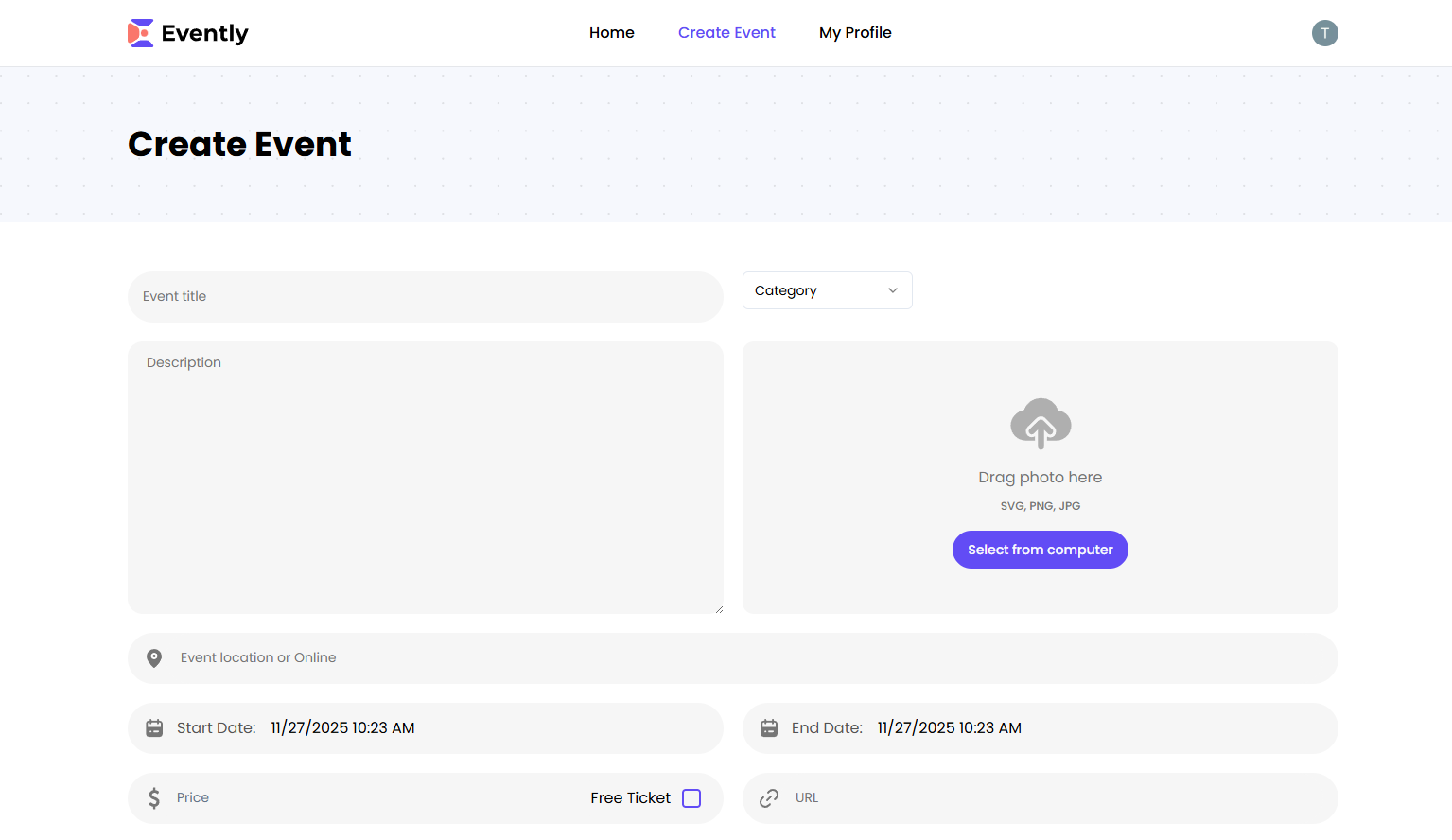Open My Profile from navigation
Image resolution: width=1452 pixels, height=840 pixels.
[855, 33]
